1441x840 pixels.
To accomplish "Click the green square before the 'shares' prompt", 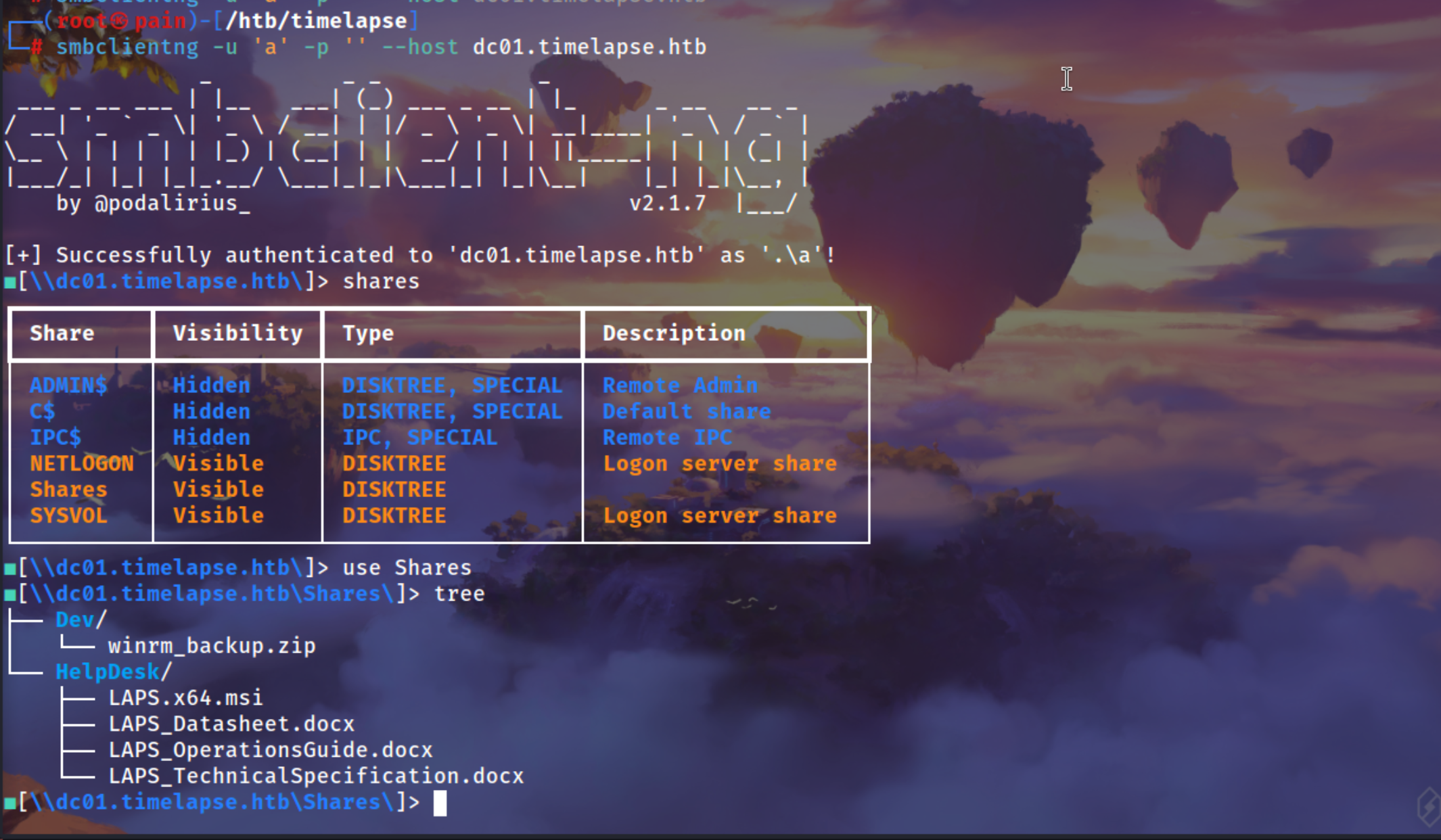I will 10,282.
